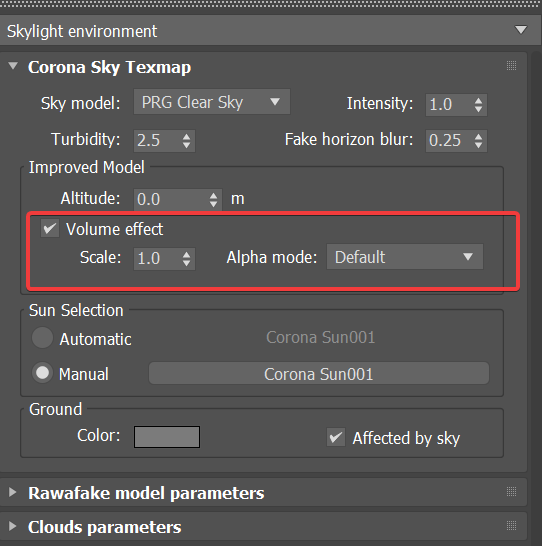Click the Corona Sun001 picker button
542x546 pixels.
click(319, 374)
